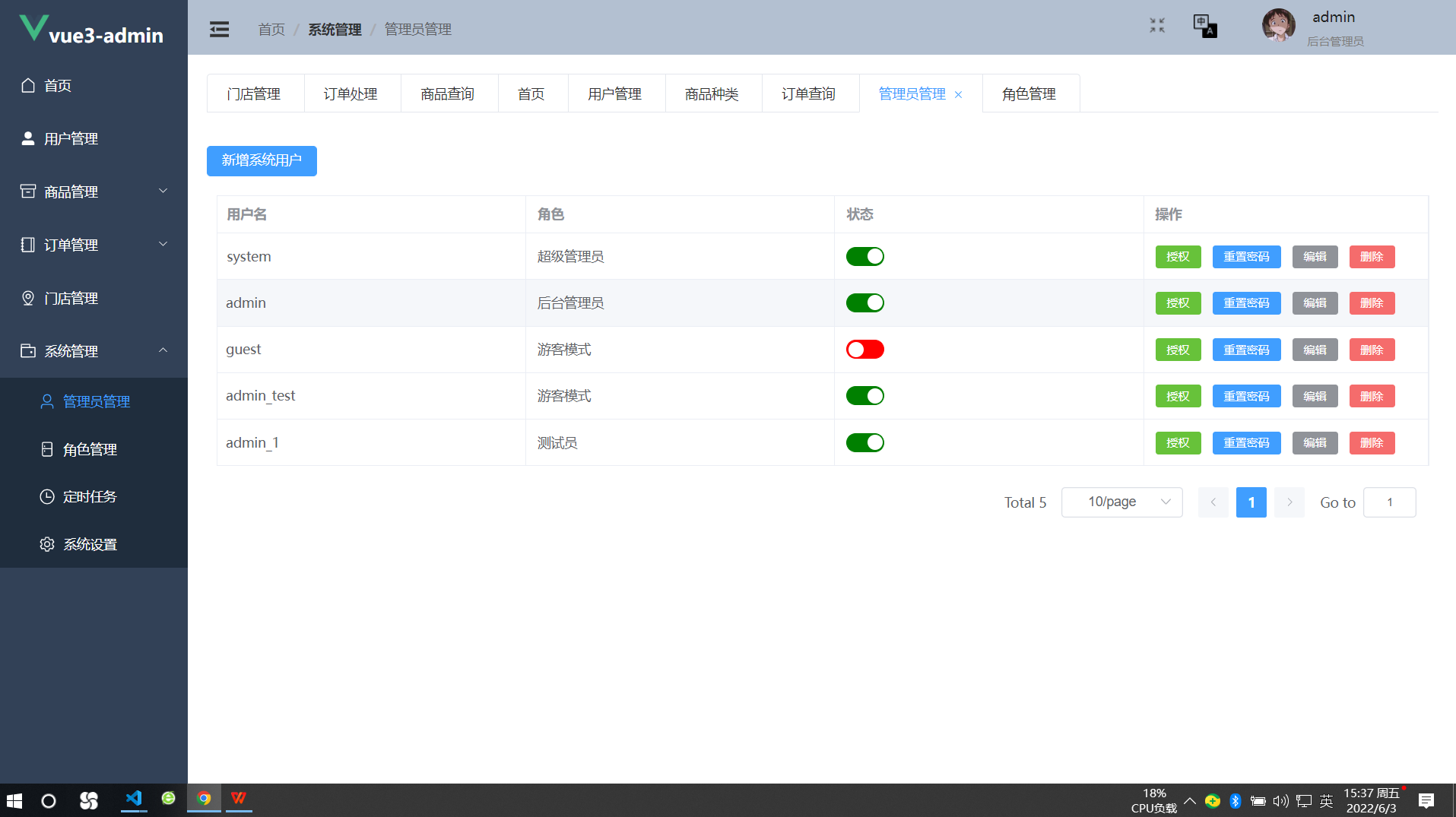The image size is (1456, 817).
Task: Click the next page arrow
Action: click(x=1289, y=502)
